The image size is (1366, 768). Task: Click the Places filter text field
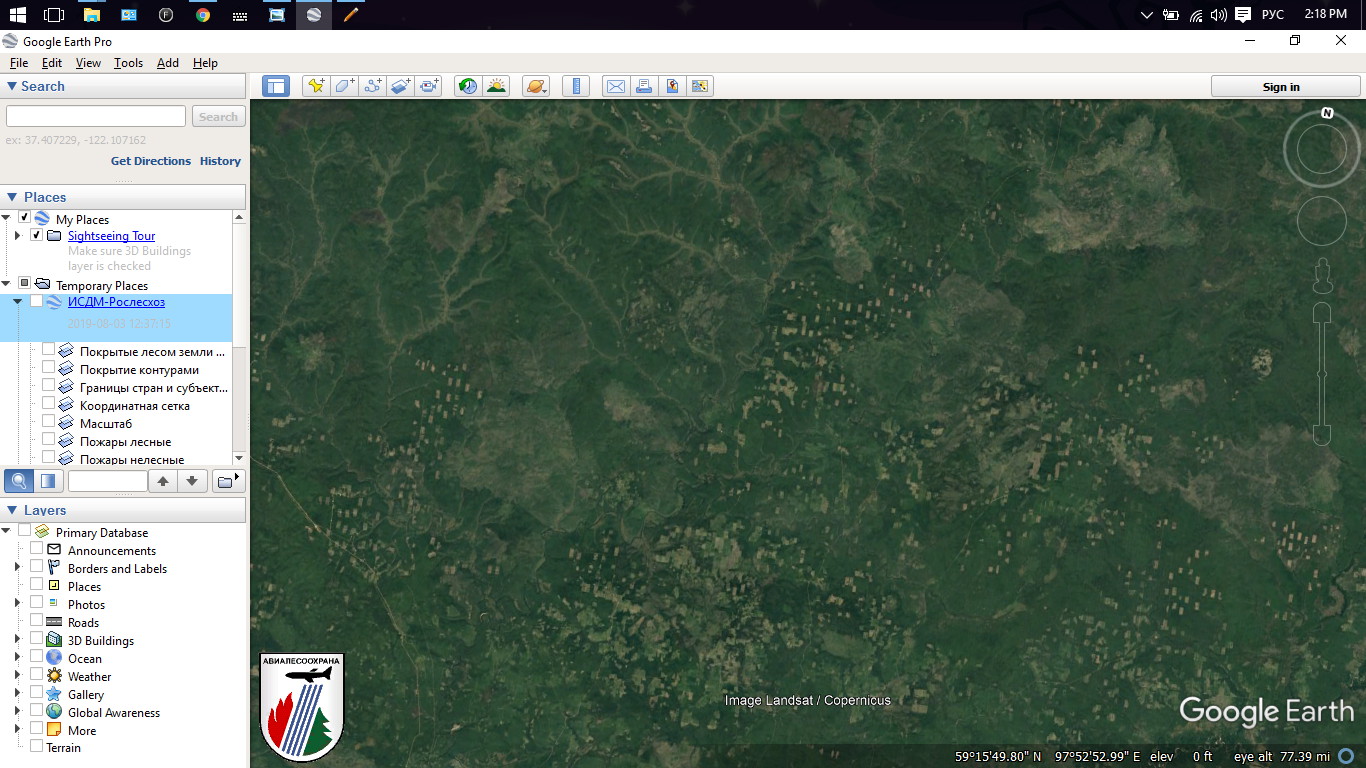click(108, 481)
